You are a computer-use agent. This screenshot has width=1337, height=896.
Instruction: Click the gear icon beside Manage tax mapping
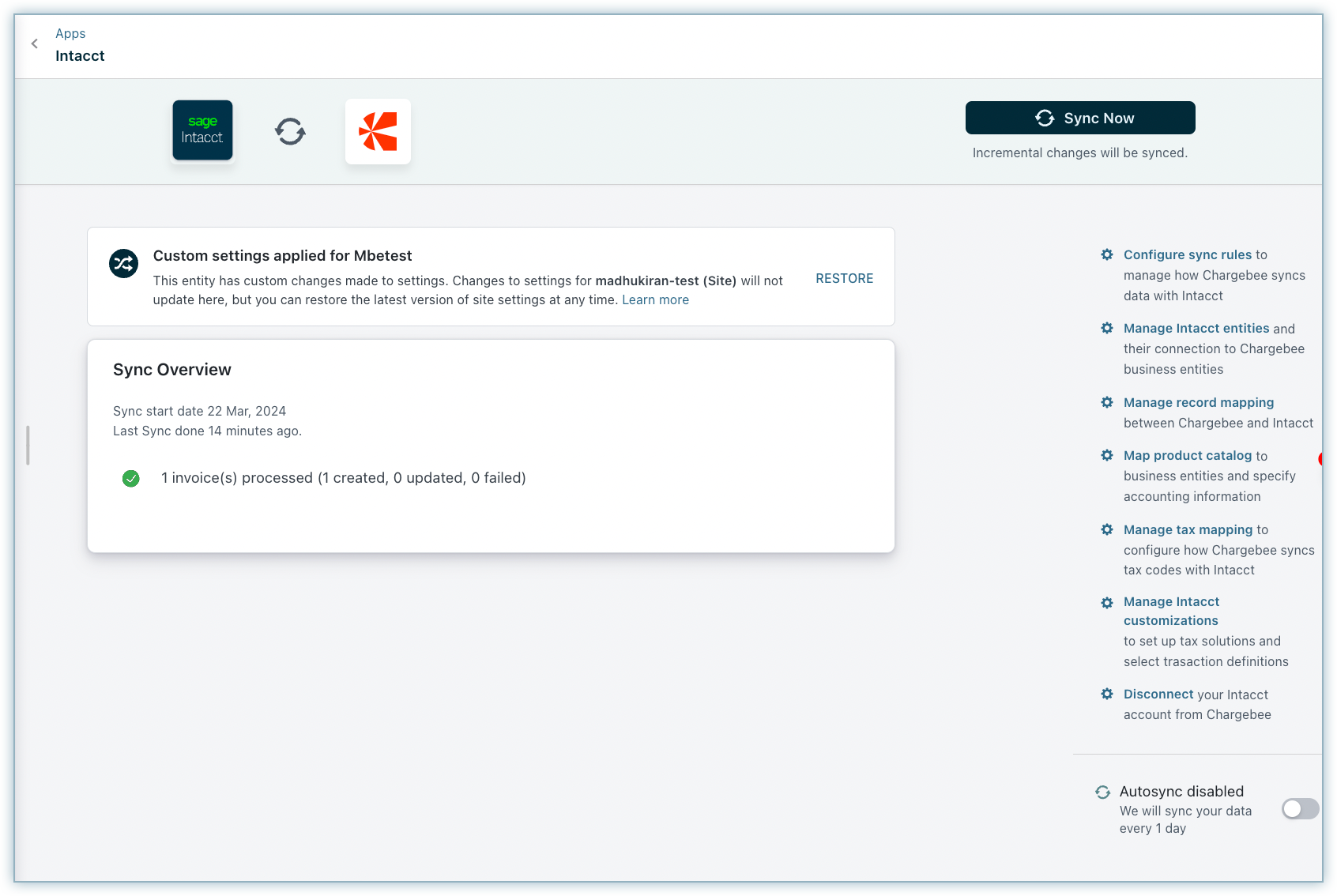(1107, 529)
